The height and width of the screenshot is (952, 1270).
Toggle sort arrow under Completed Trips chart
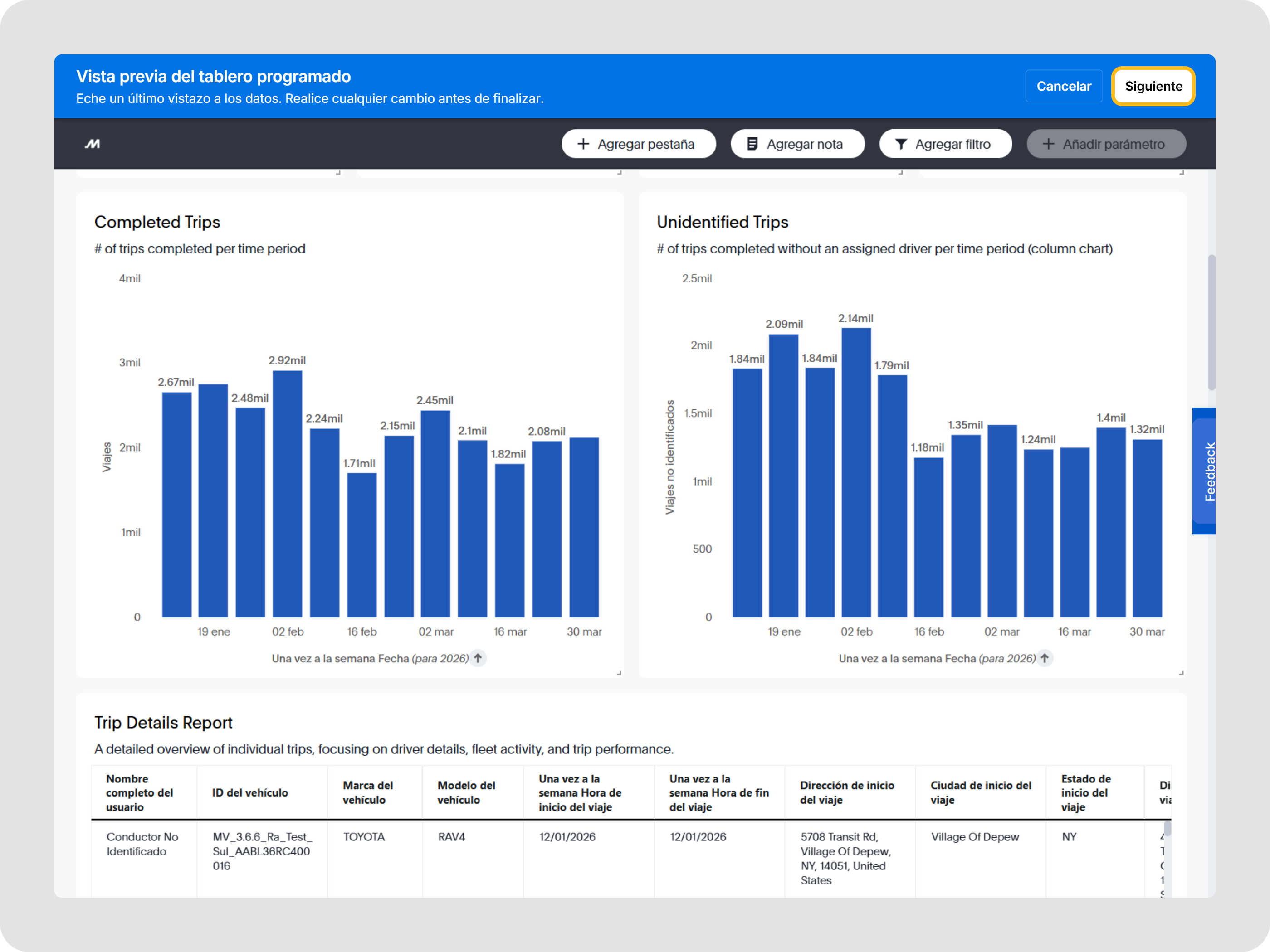click(x=478, y=658)
